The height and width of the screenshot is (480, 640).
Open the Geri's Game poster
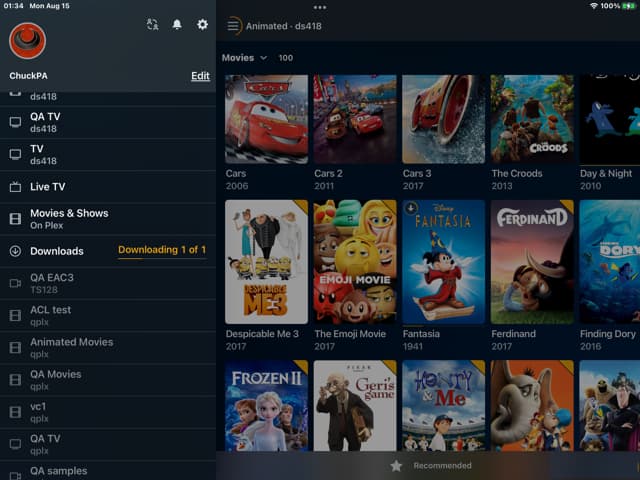pyautogui.click(x=355, y=405)
